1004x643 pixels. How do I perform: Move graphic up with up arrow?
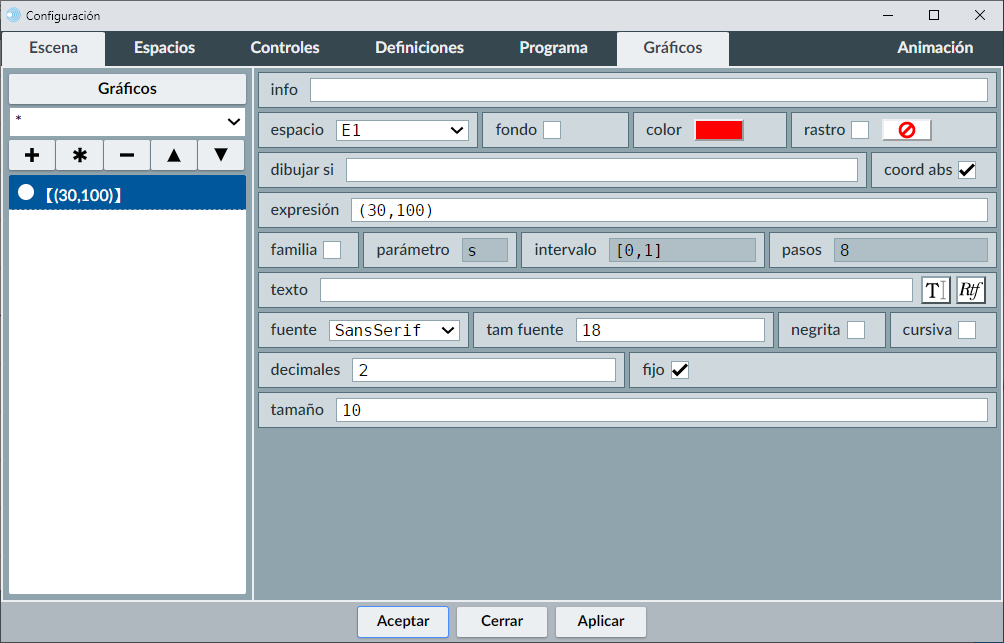pos(174,155)
